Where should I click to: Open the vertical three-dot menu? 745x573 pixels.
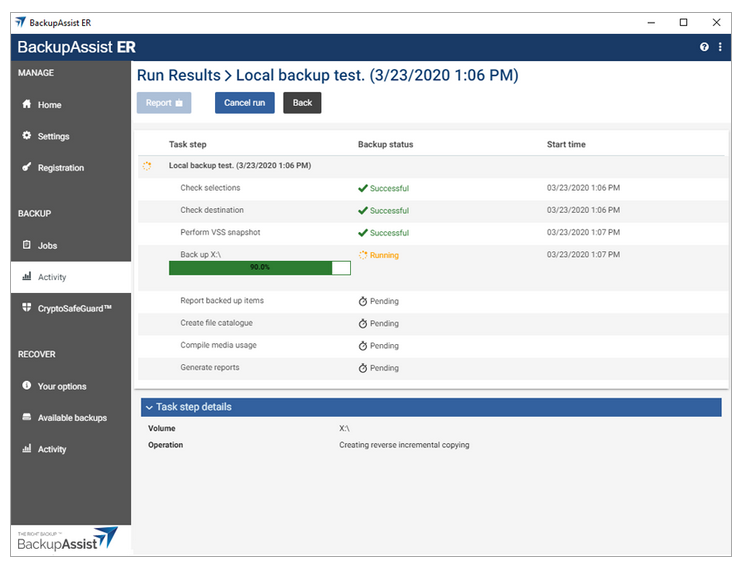coord(720,47)
